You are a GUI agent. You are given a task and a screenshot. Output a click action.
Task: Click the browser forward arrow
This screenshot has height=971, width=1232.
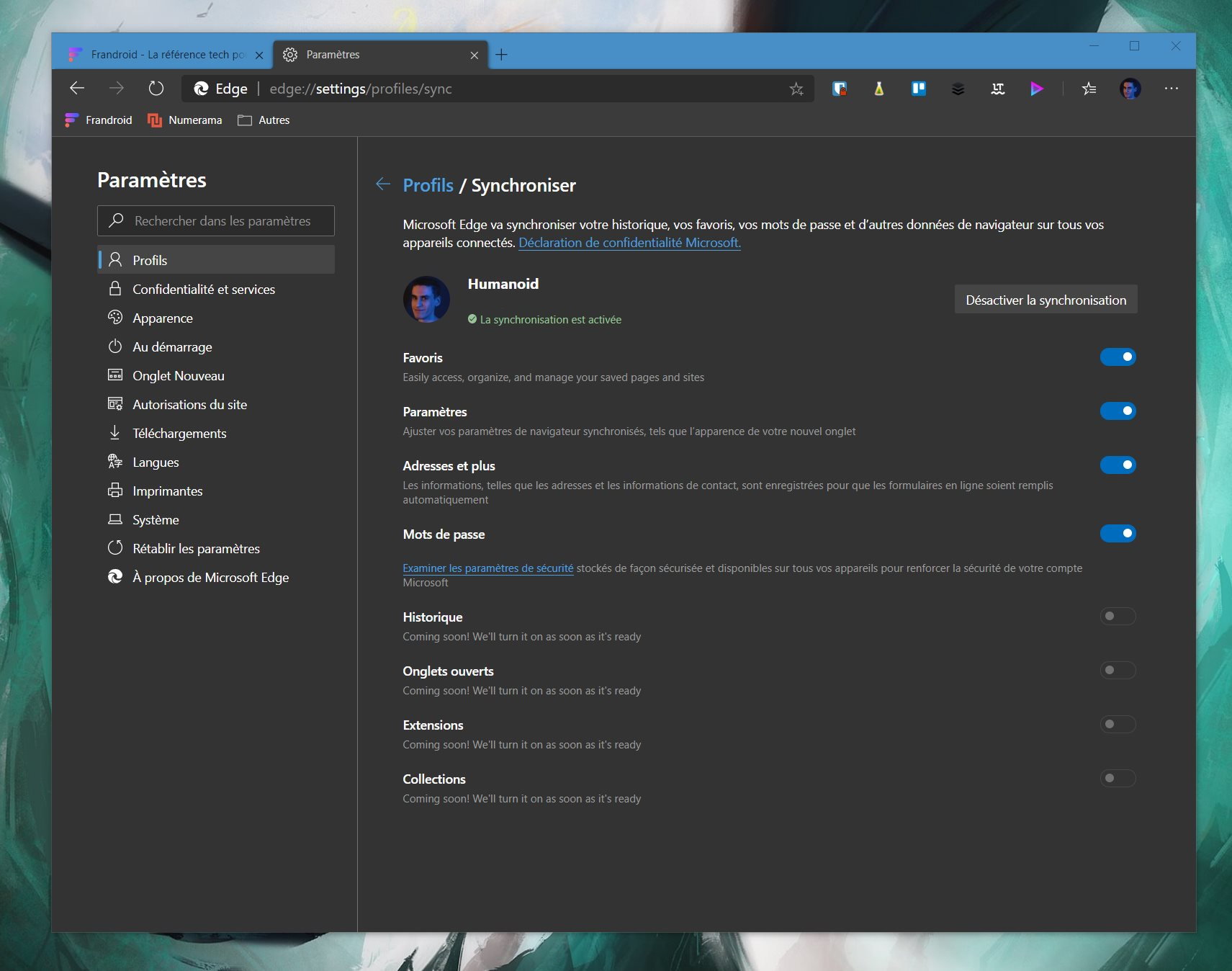117,89
